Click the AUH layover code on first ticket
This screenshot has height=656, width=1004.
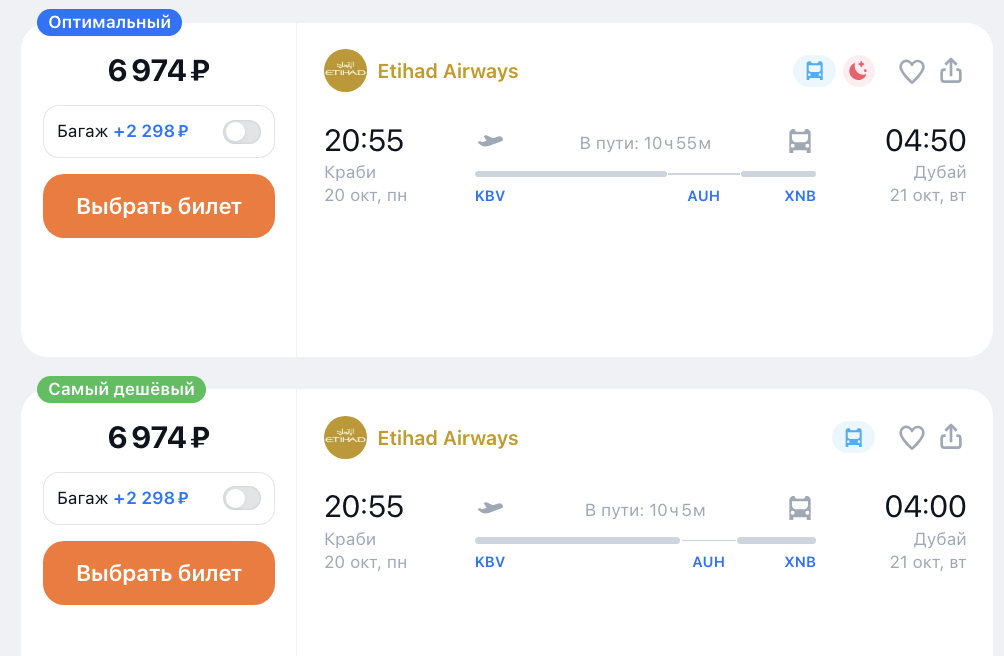[703, 196]
